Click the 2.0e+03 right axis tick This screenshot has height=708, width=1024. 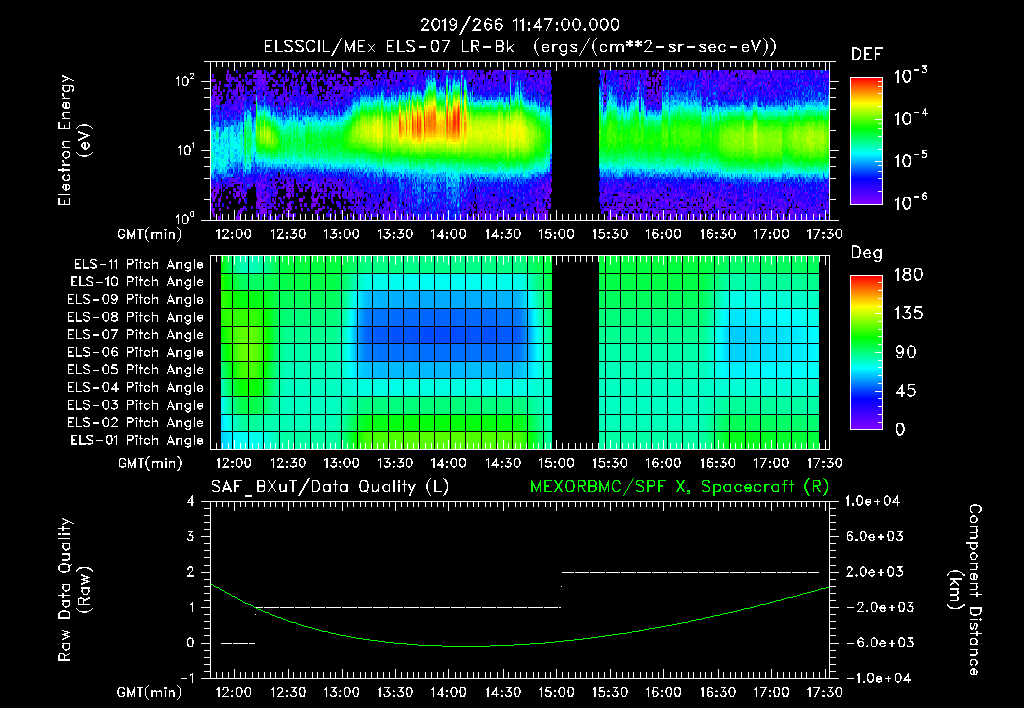click(874, 571)
